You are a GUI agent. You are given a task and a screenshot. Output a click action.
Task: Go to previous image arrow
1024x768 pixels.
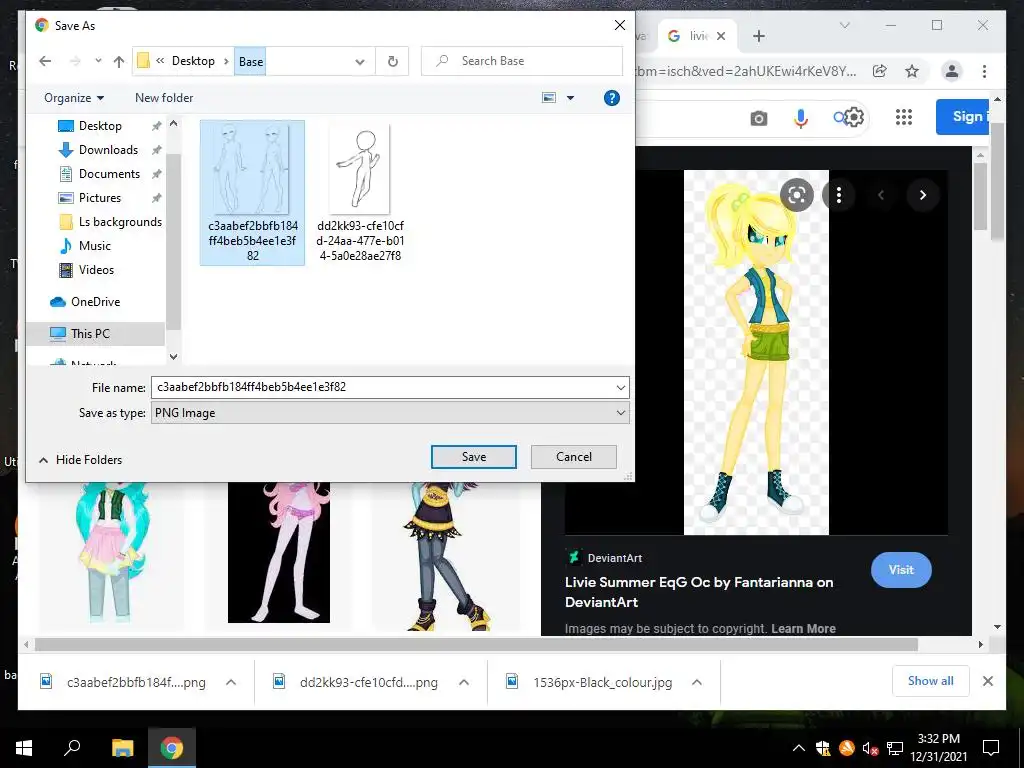pos(880,195)
